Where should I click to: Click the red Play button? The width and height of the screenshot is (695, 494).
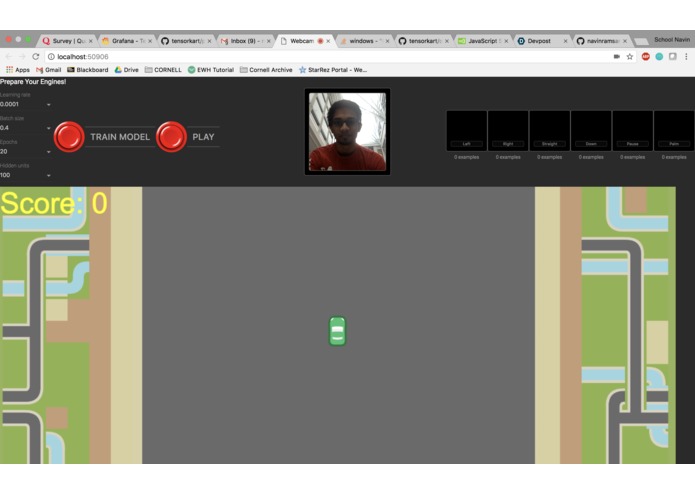[x=171, y=137]
